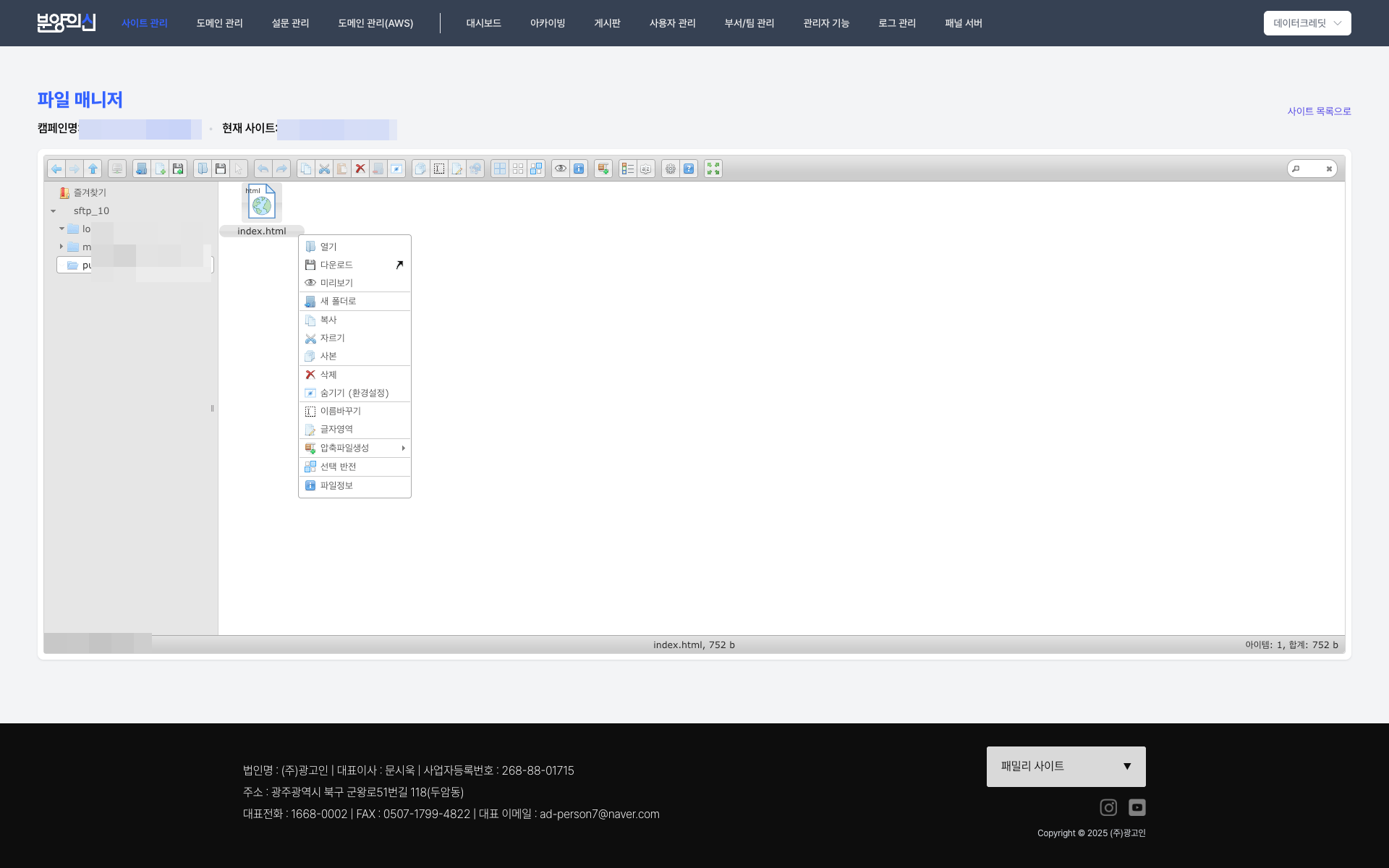Click the back arrow toolbar icon

pyautogui.click(x=56, y=169)
